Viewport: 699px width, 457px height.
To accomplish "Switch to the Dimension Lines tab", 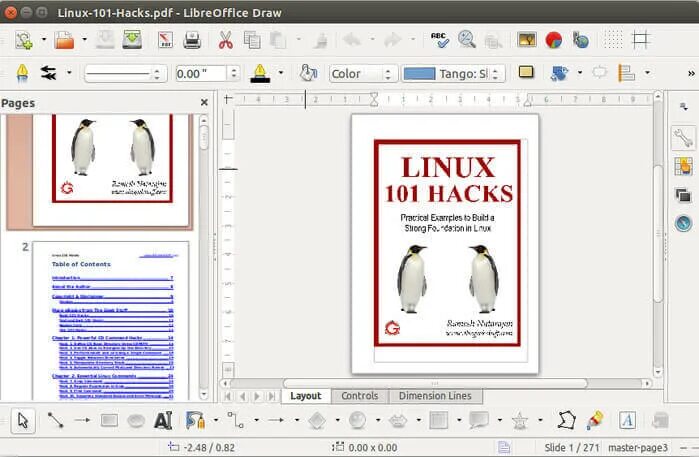I will pos(435,396).
